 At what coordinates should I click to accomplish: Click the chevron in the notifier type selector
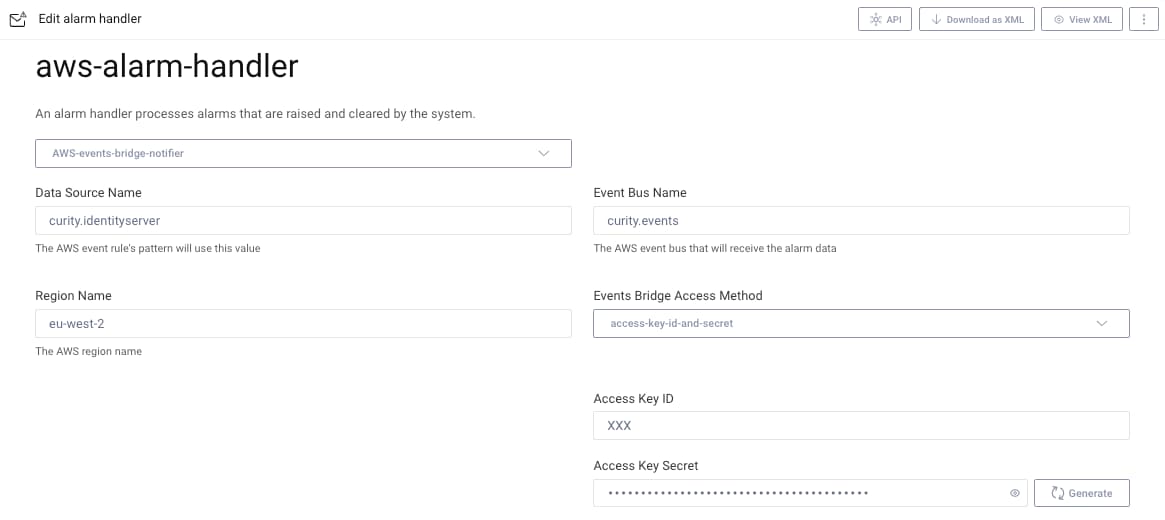click(544, 153)
